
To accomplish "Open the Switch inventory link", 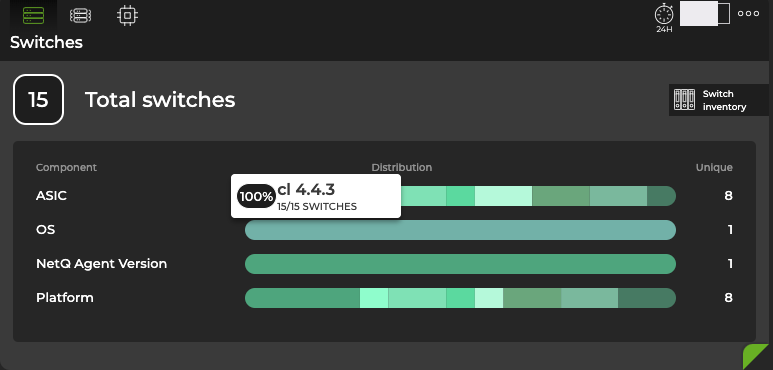I will [x=724, y=100].
